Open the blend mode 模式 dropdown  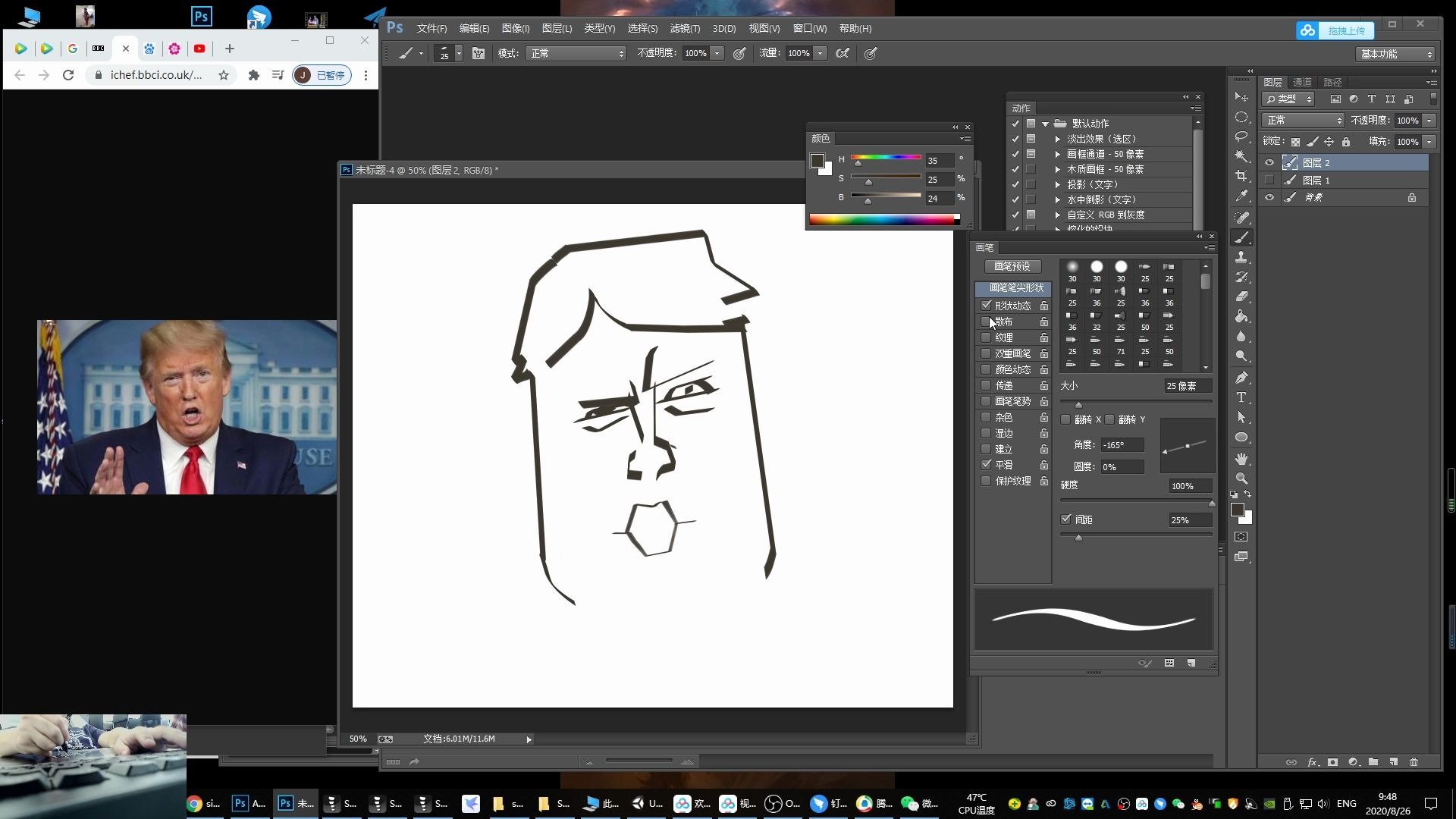point(576,53)
